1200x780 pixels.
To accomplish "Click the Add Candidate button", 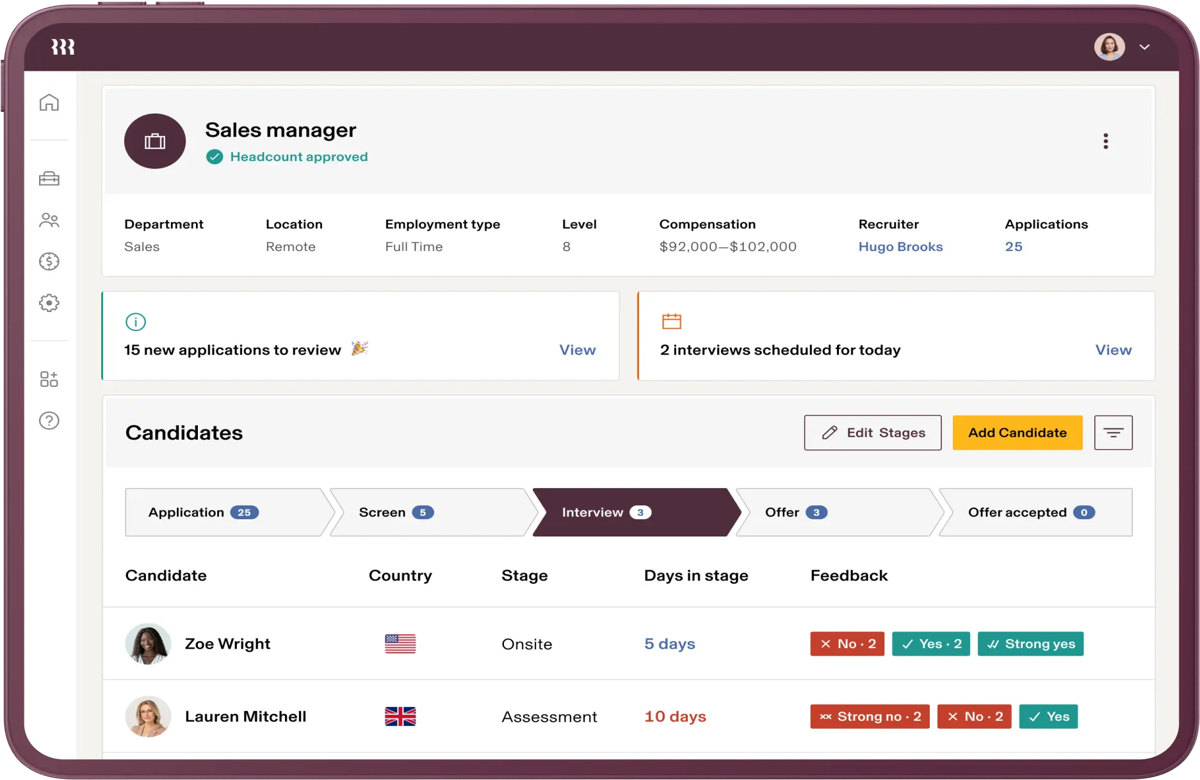I will point(1017,433).
